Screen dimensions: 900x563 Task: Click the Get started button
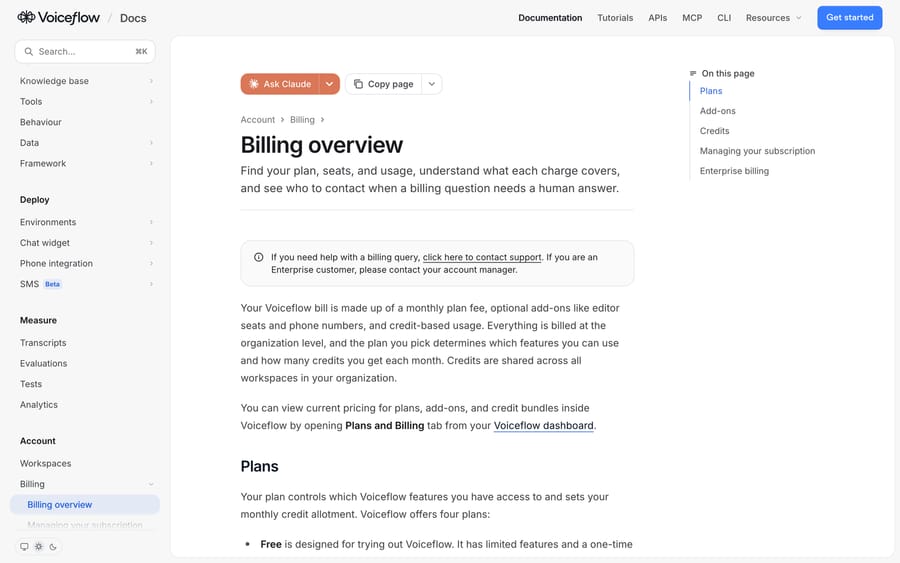(849, 18)
